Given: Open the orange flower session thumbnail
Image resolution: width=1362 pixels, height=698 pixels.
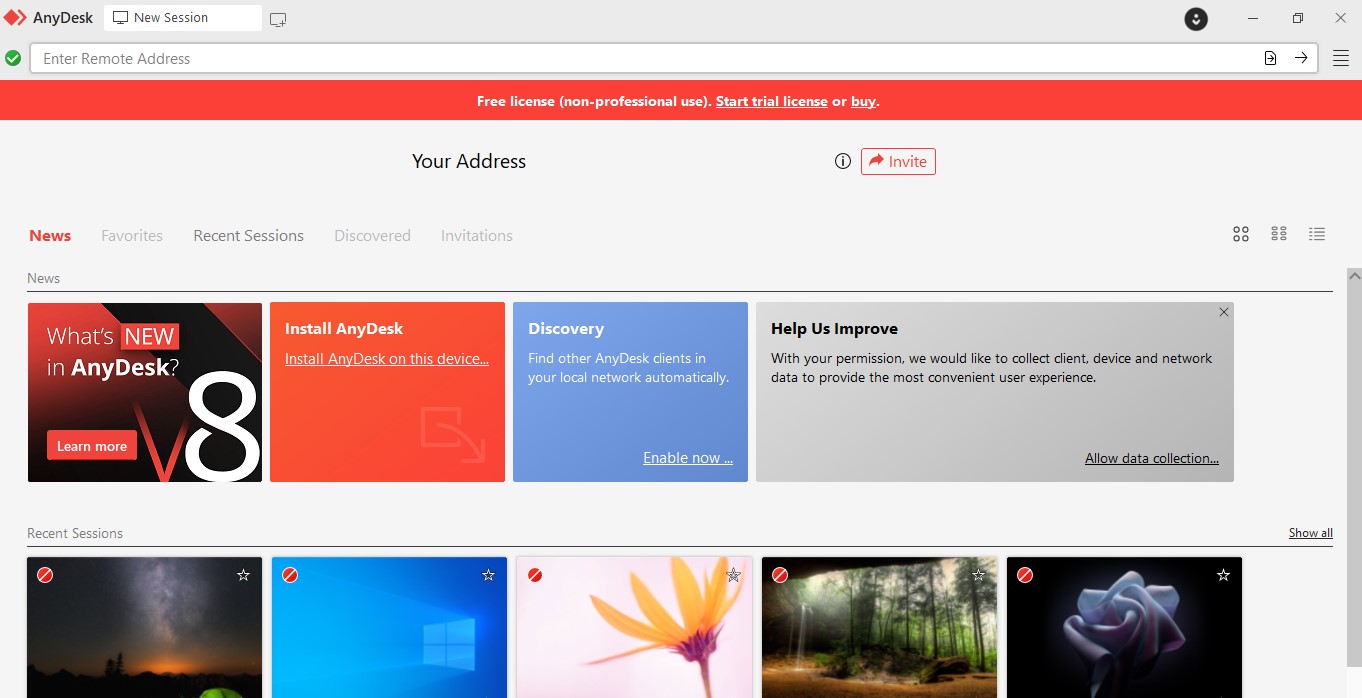Looking at the screenshot, I should (x=634, y=628).
